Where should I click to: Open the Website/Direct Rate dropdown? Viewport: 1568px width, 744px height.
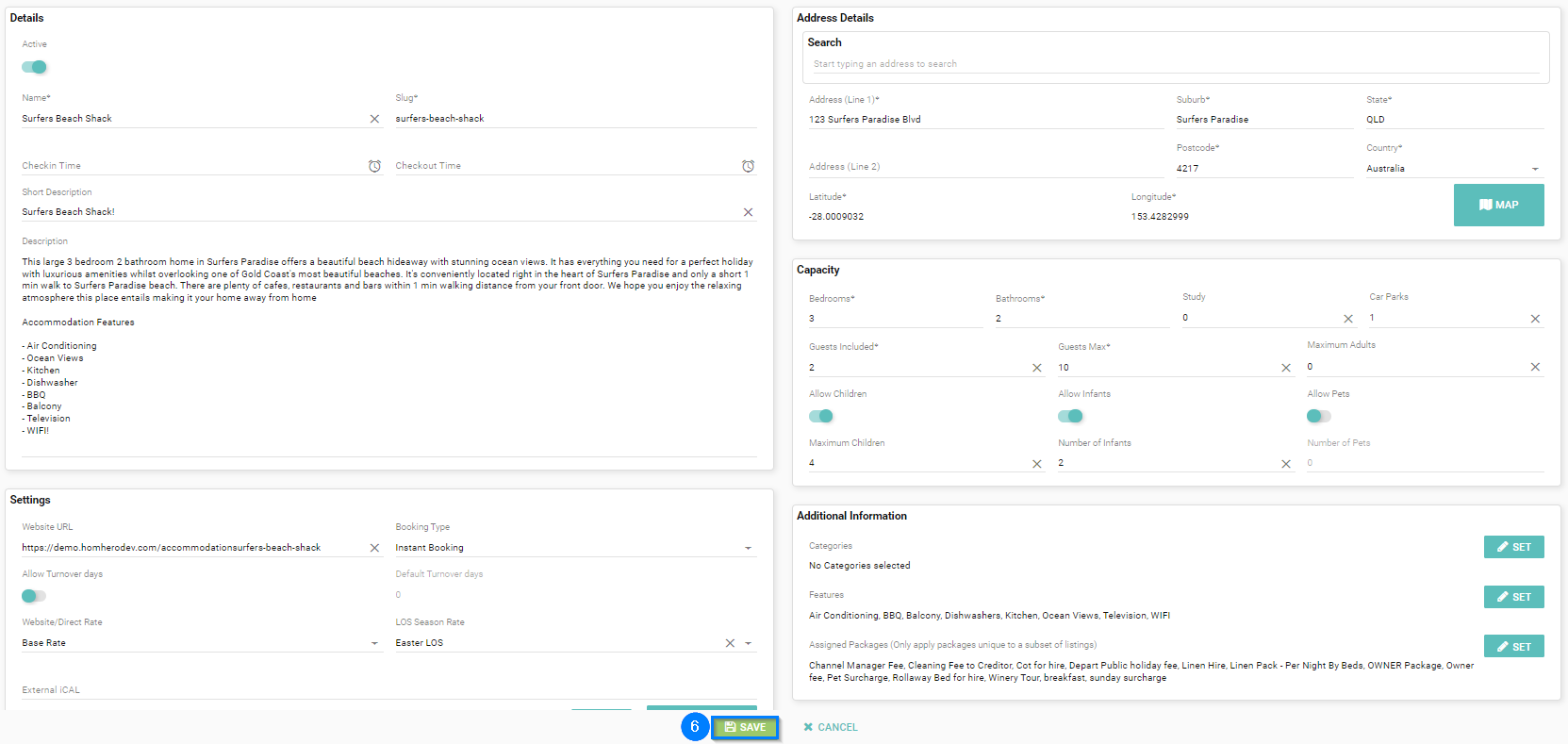coord(374,643)
